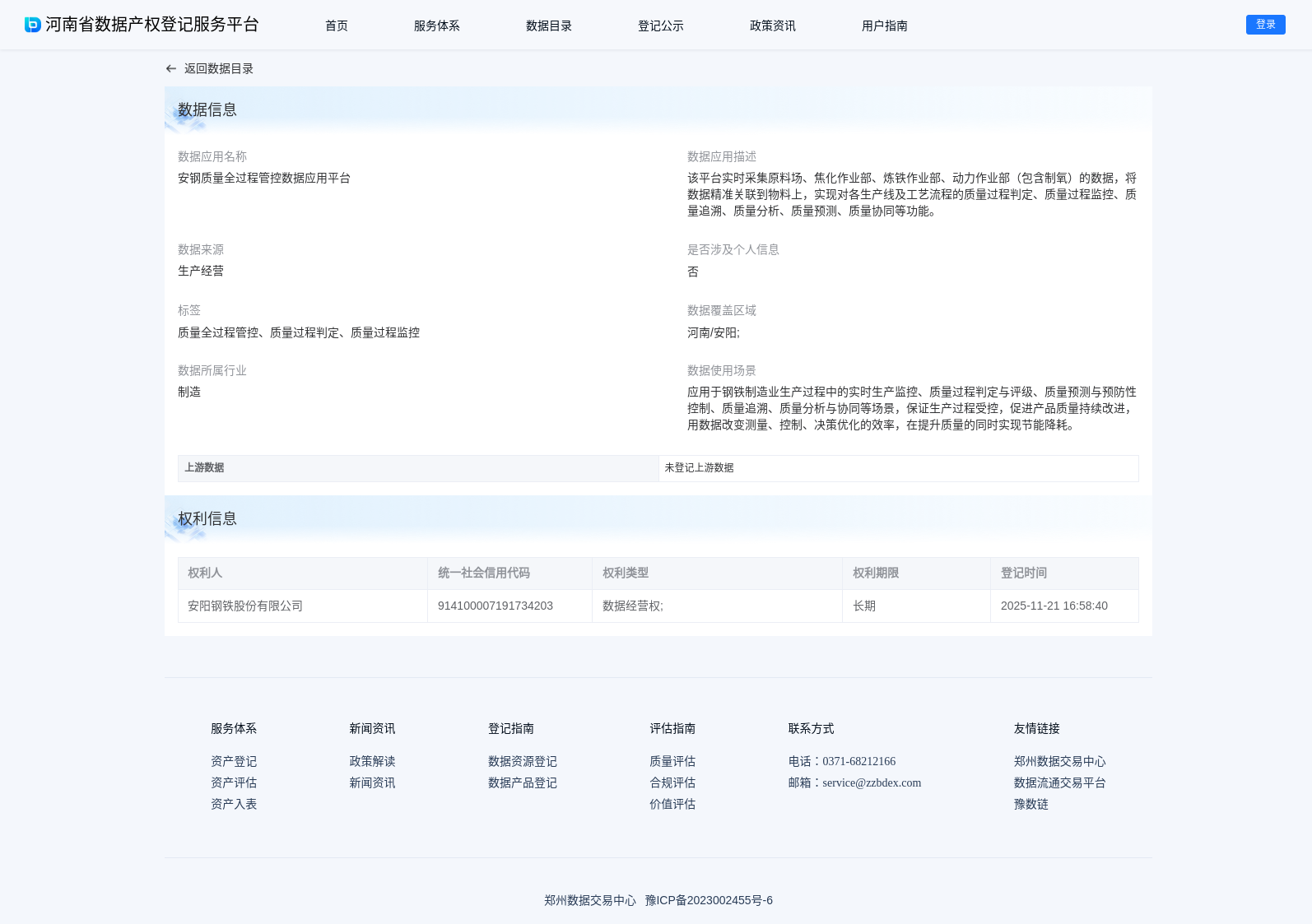1312x924 pixels.
Task: Click 权利类型 column header
Action: pos(717,573)
